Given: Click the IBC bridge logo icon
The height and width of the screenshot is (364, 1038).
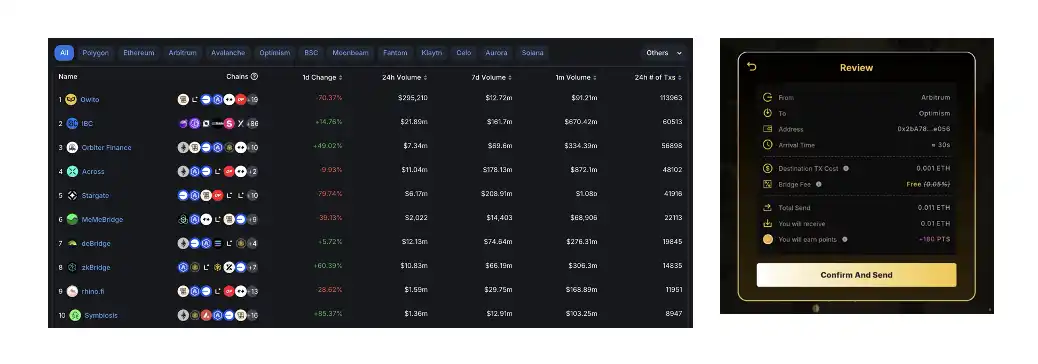Looking at the screenshot, I should (x=72, y=123).
